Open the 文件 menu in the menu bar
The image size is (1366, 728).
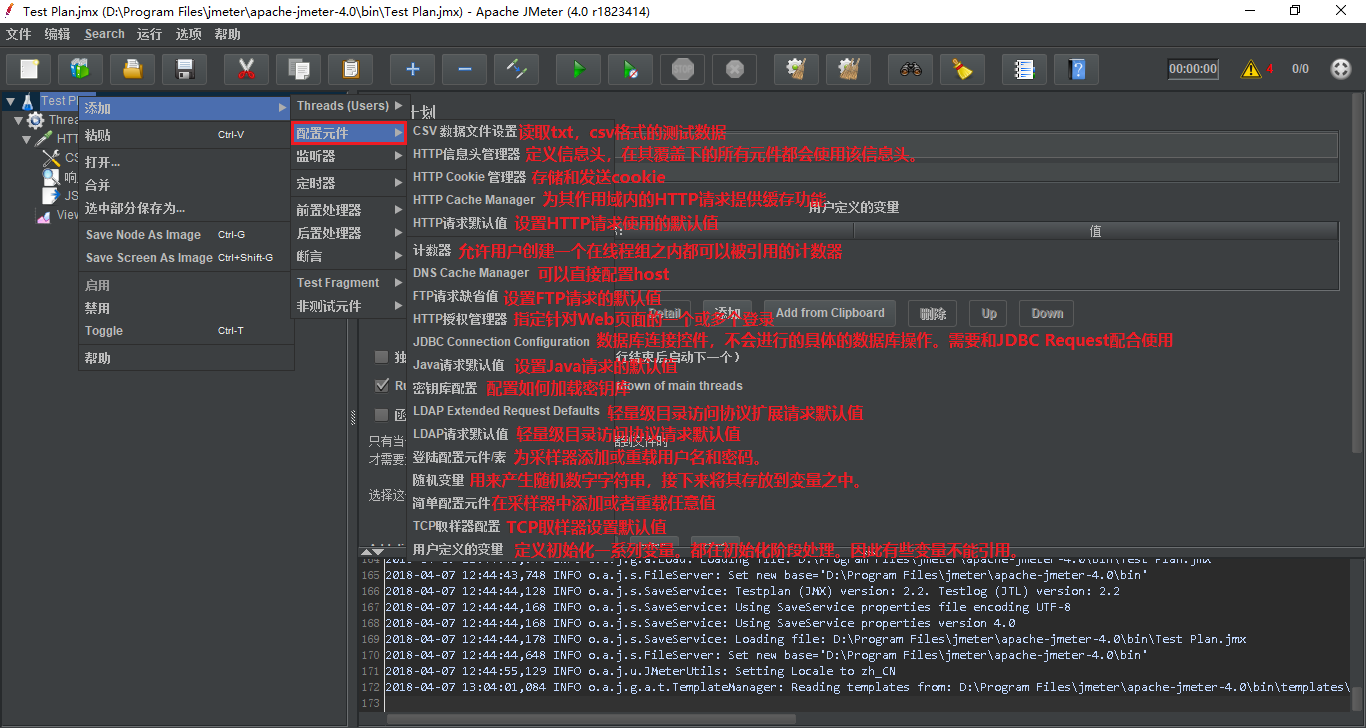pyautogui.click(x=19, y=34)
